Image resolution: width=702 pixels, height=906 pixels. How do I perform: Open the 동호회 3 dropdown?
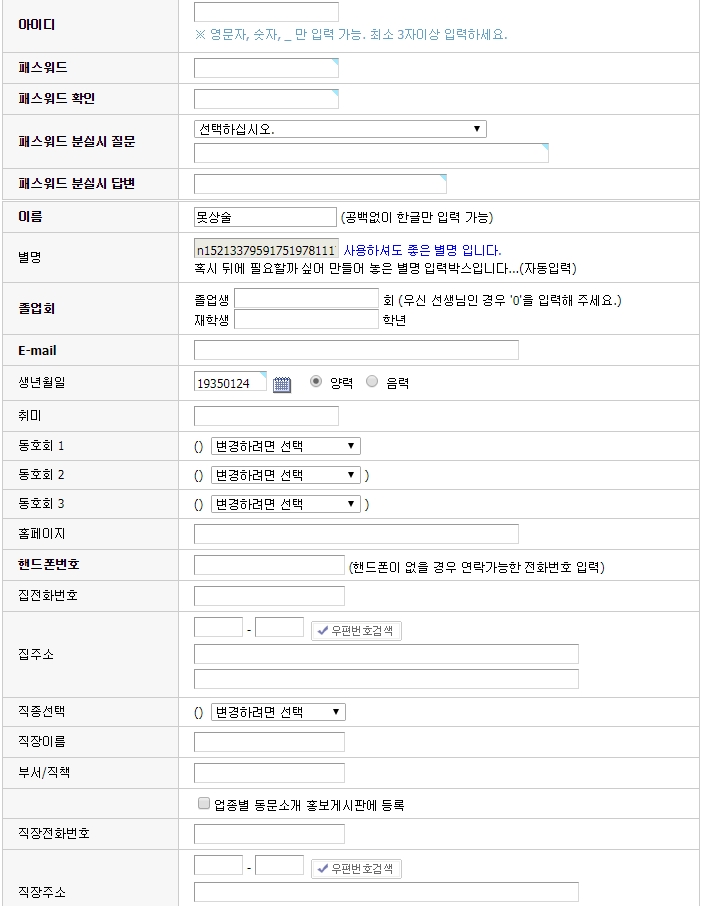point(285,504)
